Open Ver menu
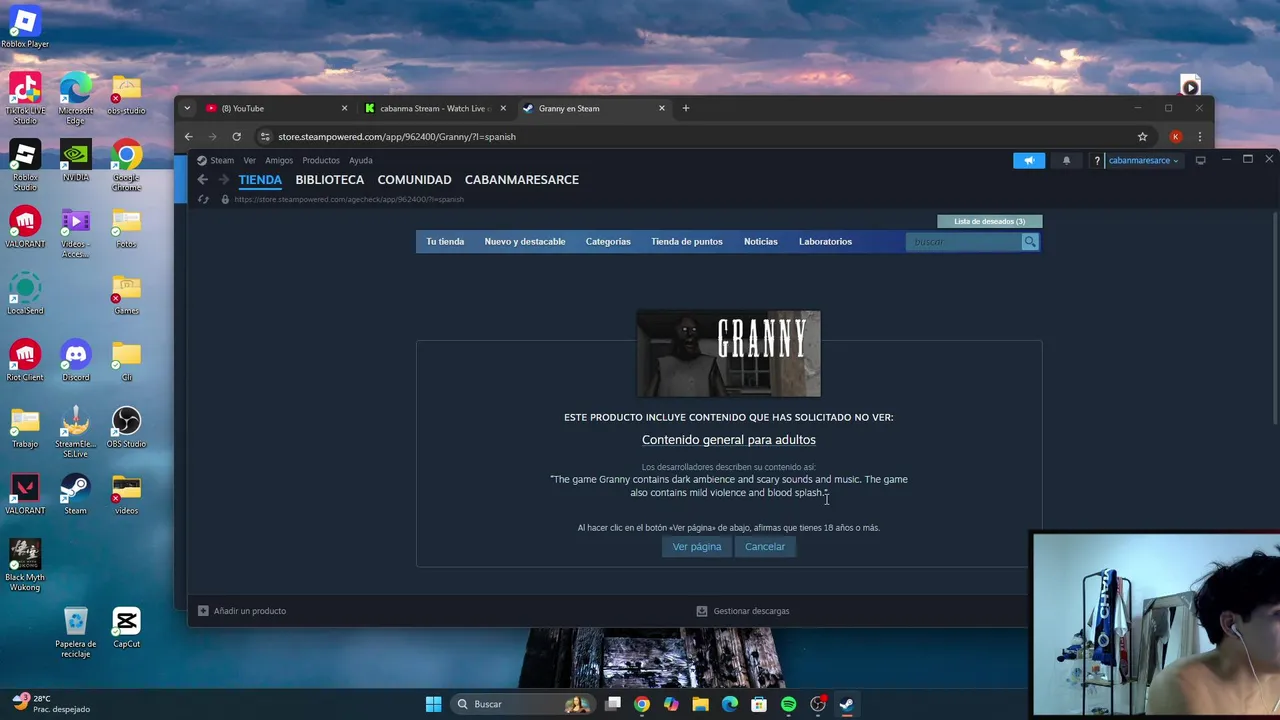This screenshot has height=720, width=1280. point(250,161)
